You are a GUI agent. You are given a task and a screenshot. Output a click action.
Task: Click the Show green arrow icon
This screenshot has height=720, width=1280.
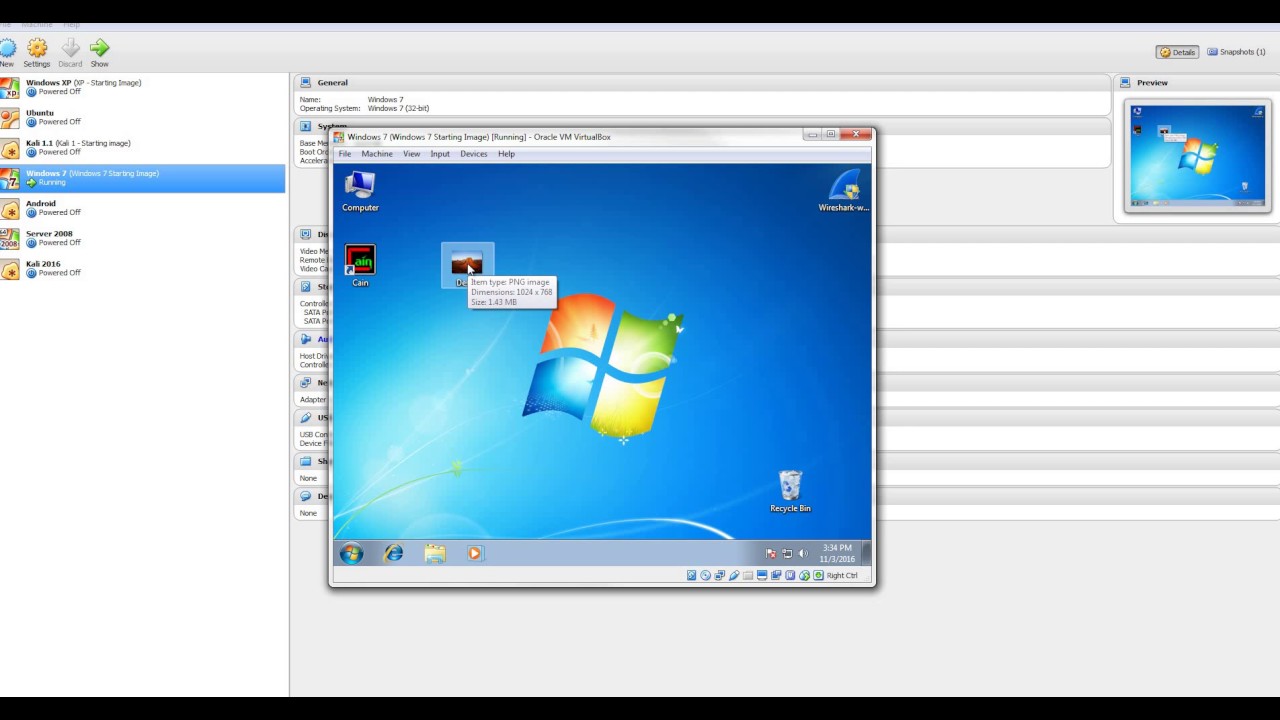(x=99, y=49)
